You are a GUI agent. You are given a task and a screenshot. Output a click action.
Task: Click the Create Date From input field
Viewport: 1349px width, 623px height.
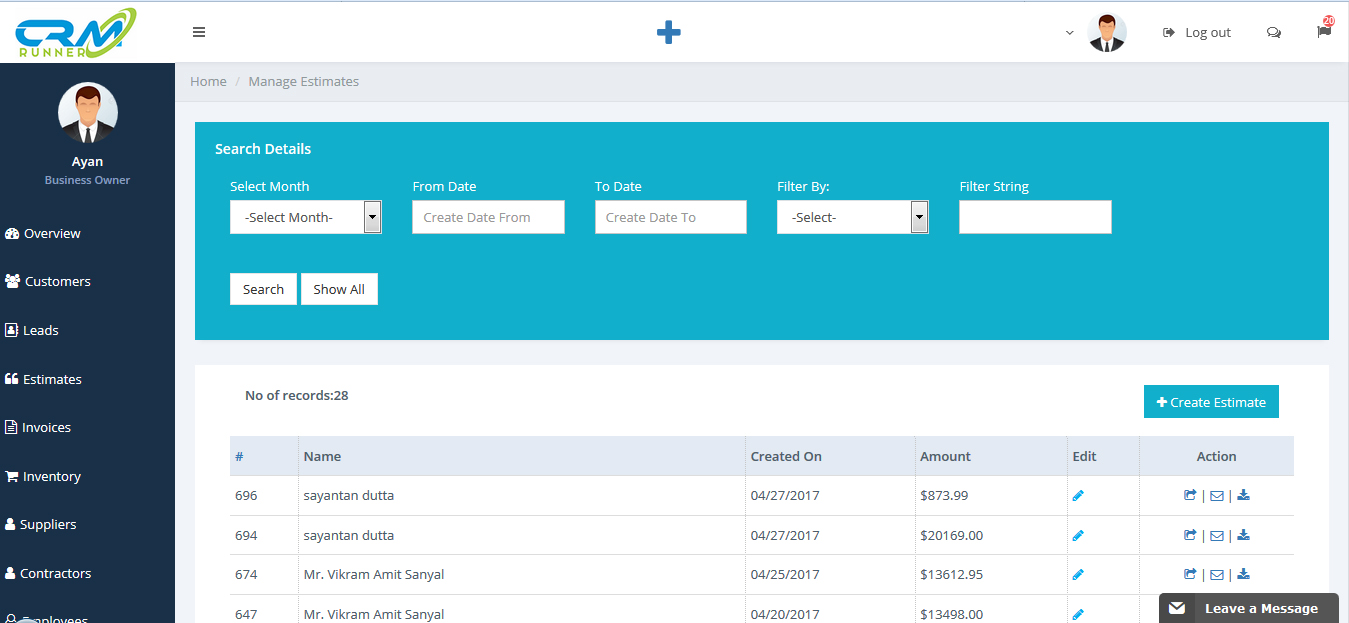point(488,216)
